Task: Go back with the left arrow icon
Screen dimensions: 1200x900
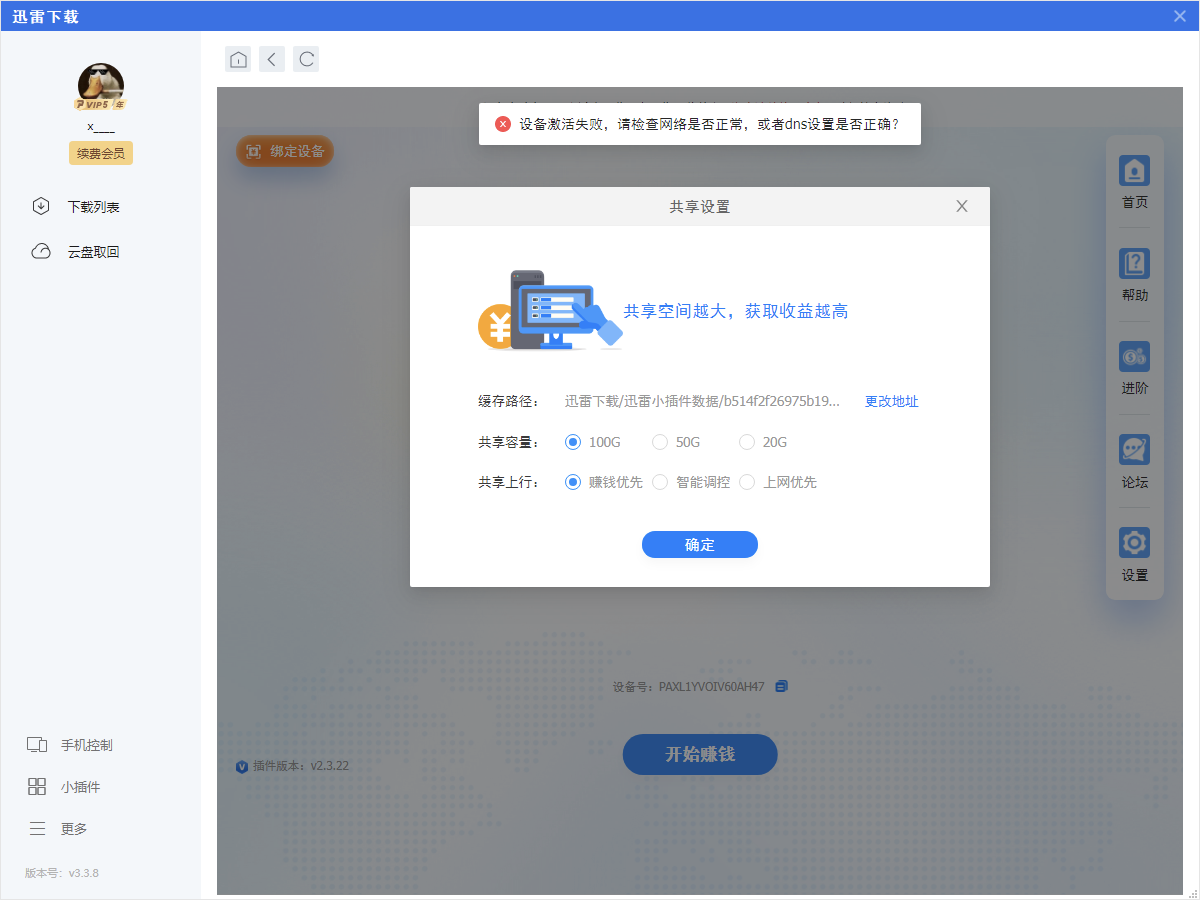Action: (x=272, y=59)
